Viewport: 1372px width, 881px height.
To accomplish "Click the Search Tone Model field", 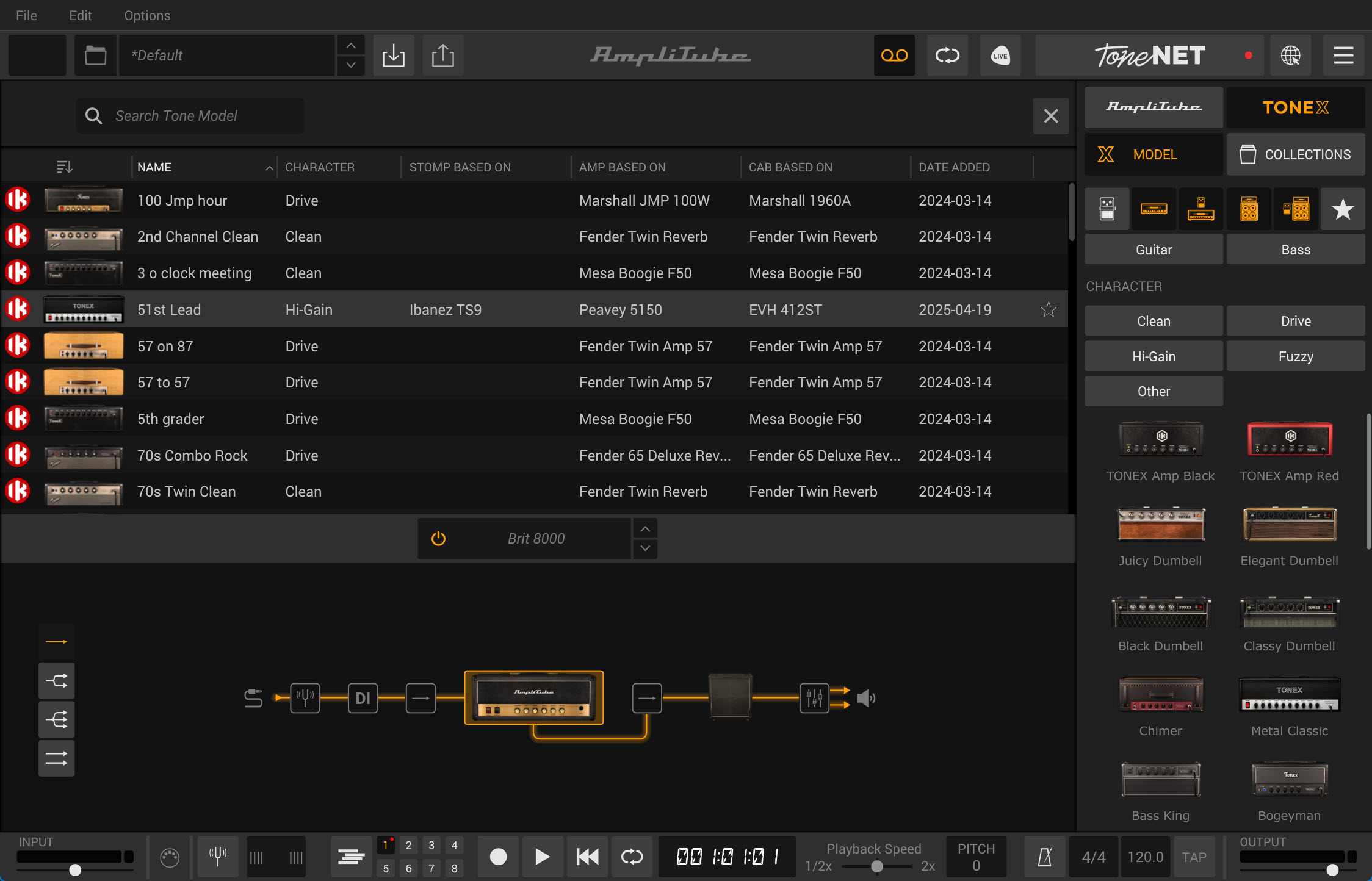I will click(x=189, y=116).
